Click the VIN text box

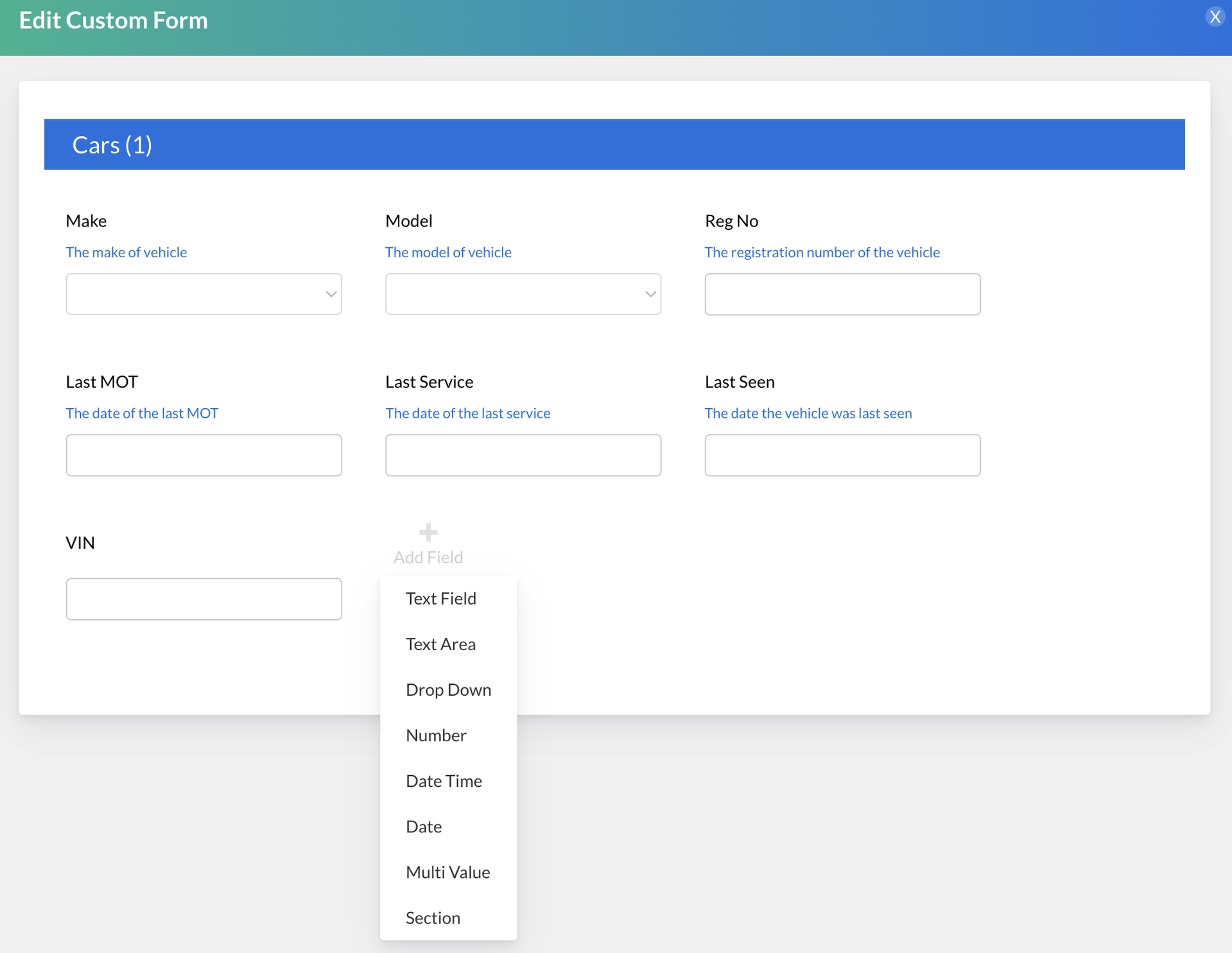click(x=204, y=599)
